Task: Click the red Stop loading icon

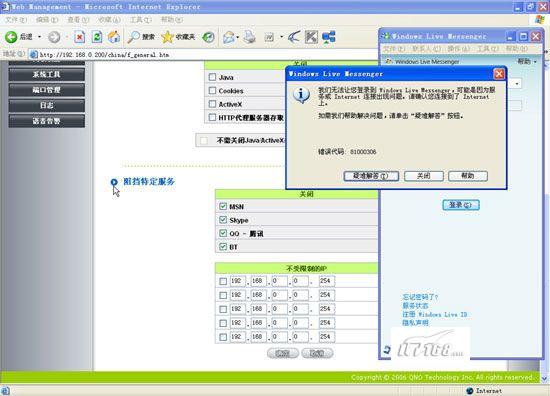Action: click(80, 37)
